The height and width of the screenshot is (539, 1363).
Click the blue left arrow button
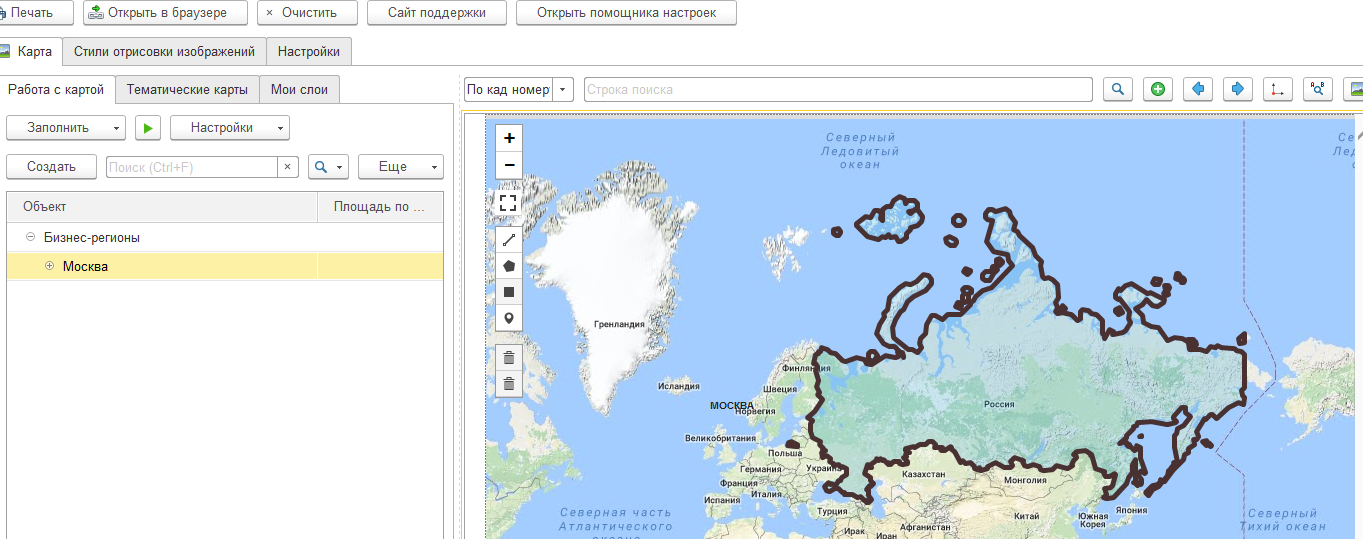tap(1198, 89)
